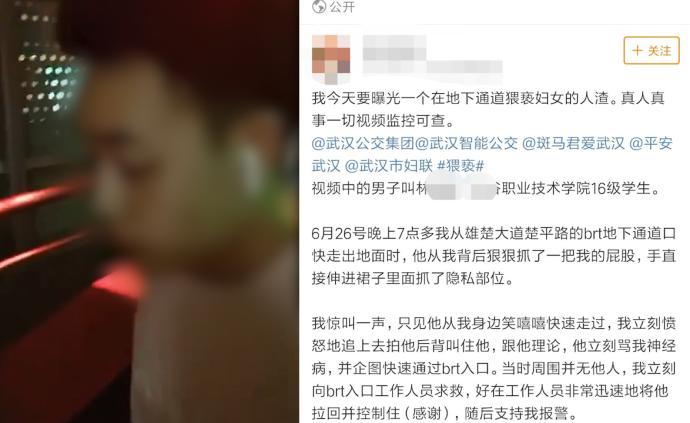Select the 公开 visibility label

tap(342, 7)
